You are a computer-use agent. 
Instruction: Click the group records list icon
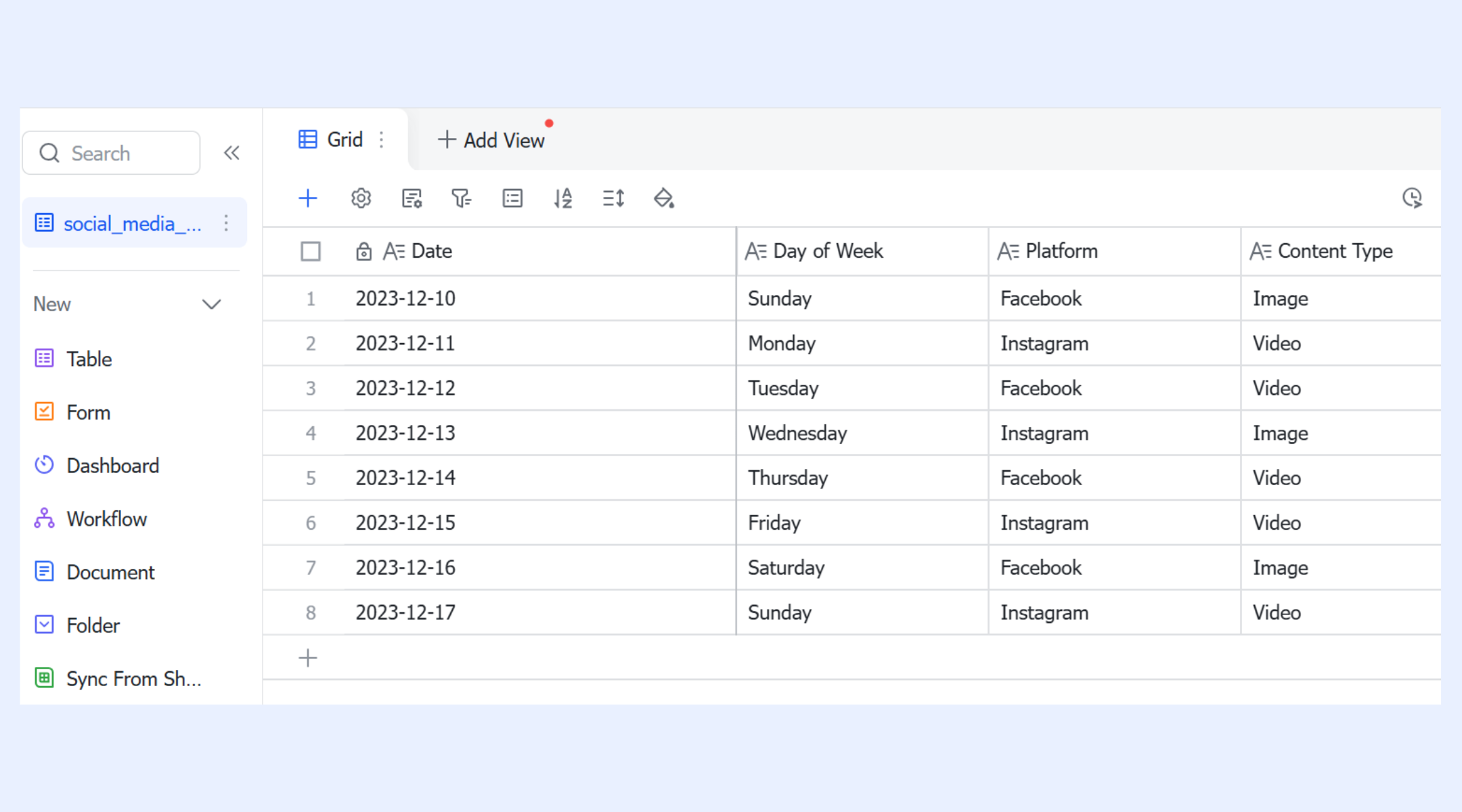click(x=512, y=198)
